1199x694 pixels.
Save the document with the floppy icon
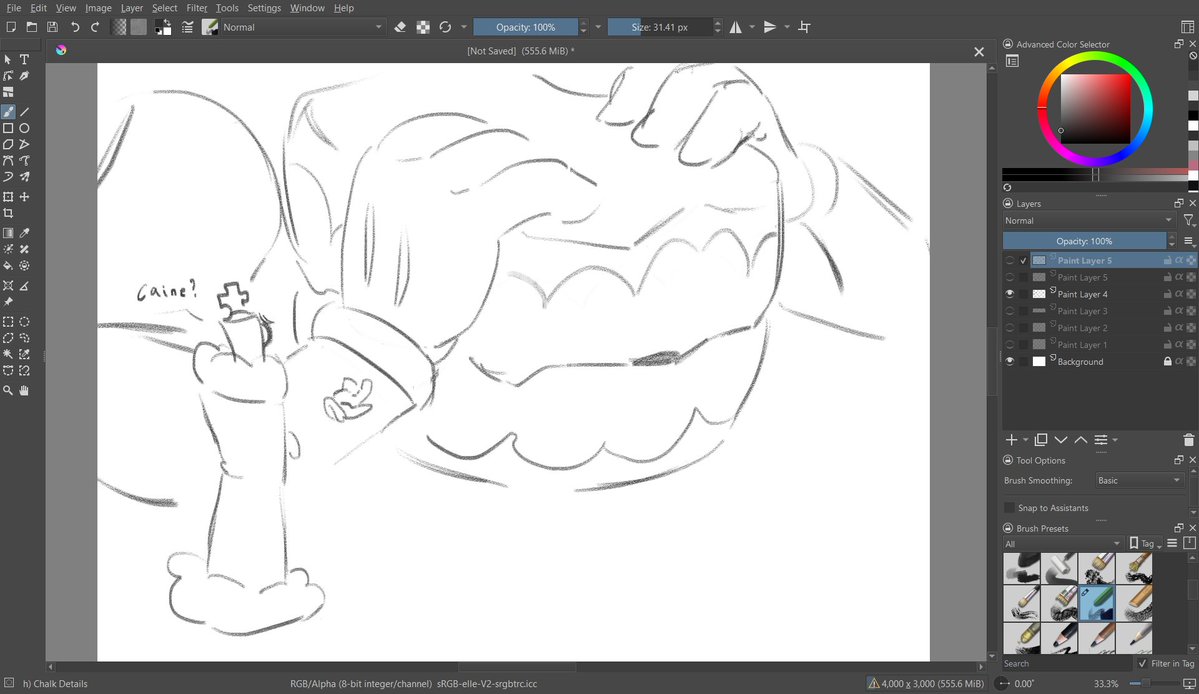pyautogui.click(x=52, y=27)
